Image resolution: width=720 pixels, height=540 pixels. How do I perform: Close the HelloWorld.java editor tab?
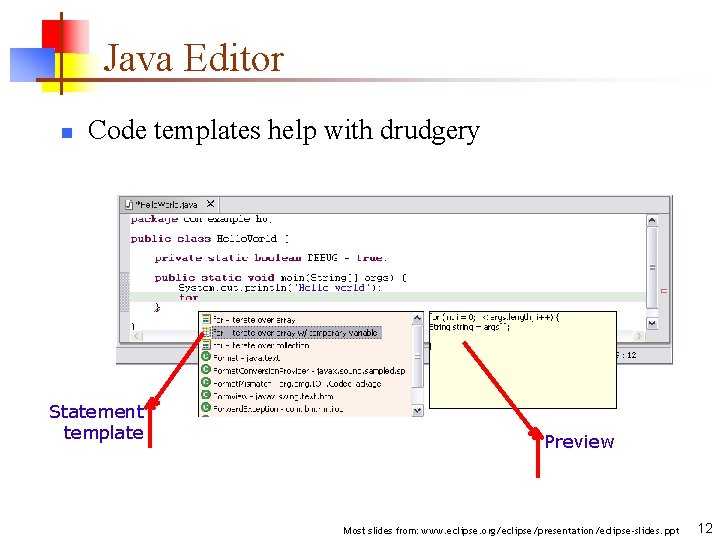point(210,203)
